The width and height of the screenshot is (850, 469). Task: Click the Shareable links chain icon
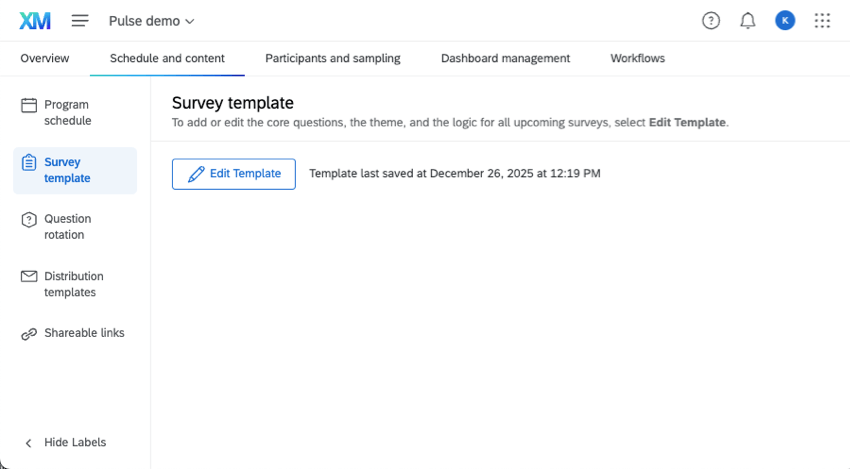pos(29,334)
